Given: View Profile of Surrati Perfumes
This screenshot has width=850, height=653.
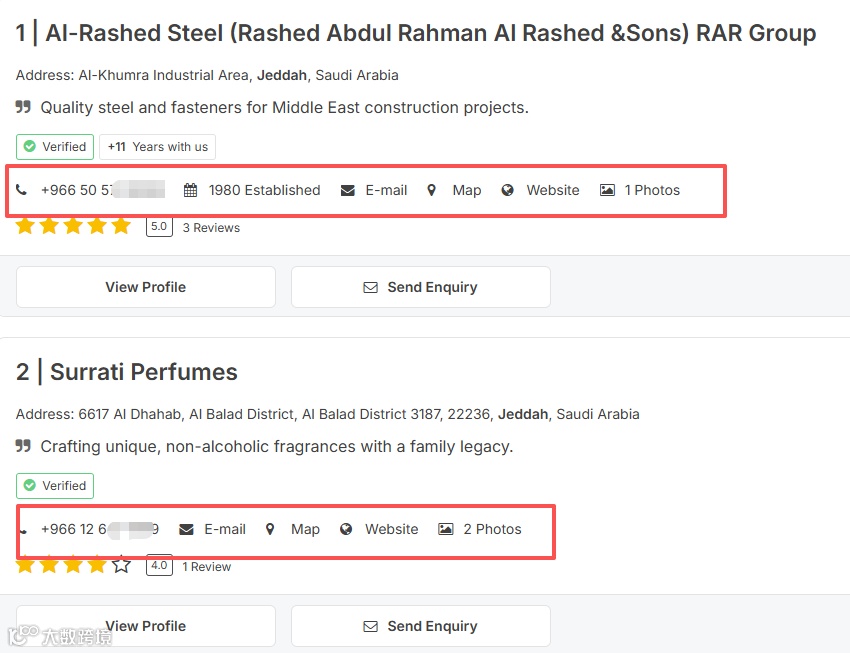Looking at the screenshot, I should pos(146,626).
